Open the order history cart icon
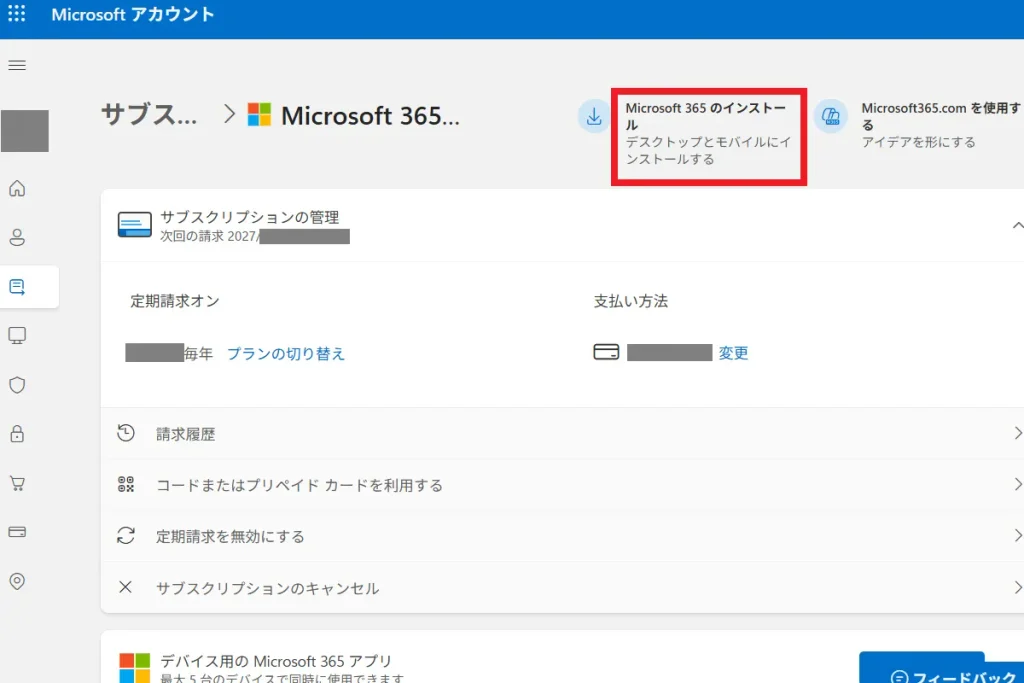 click(17, 483)
